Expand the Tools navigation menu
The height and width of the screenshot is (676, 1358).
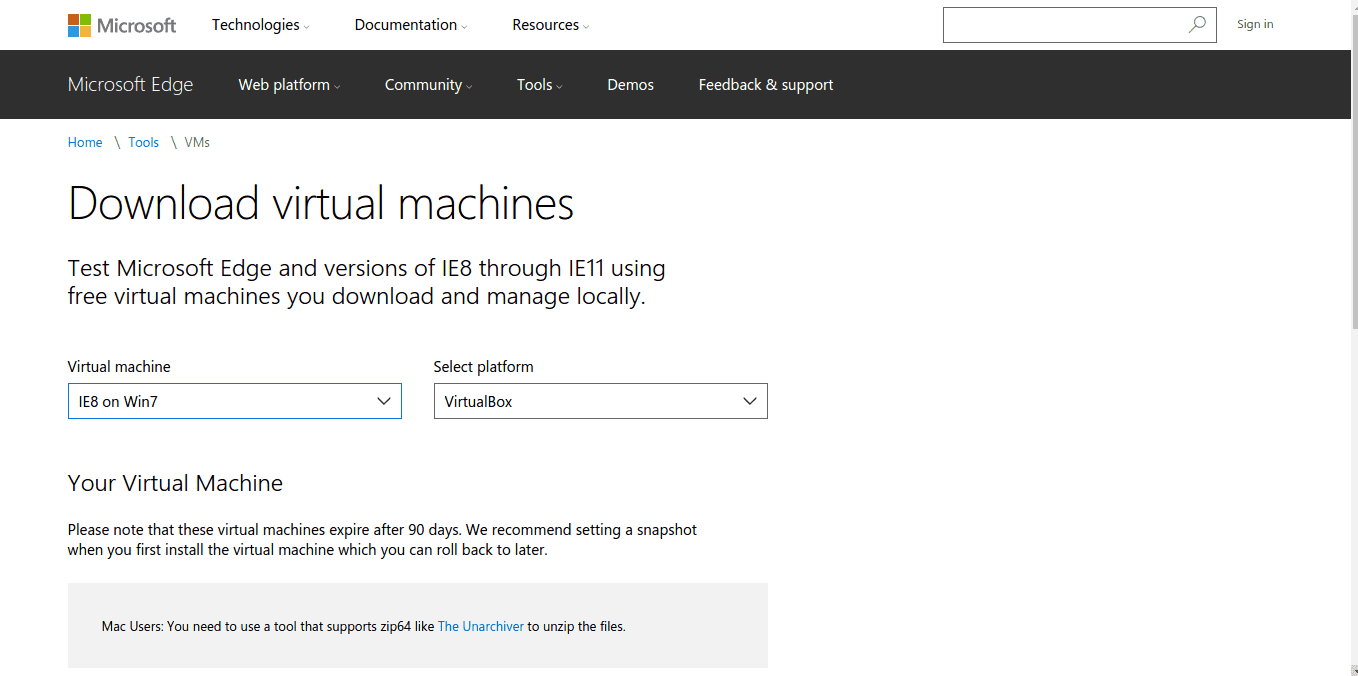click(539, 85)
